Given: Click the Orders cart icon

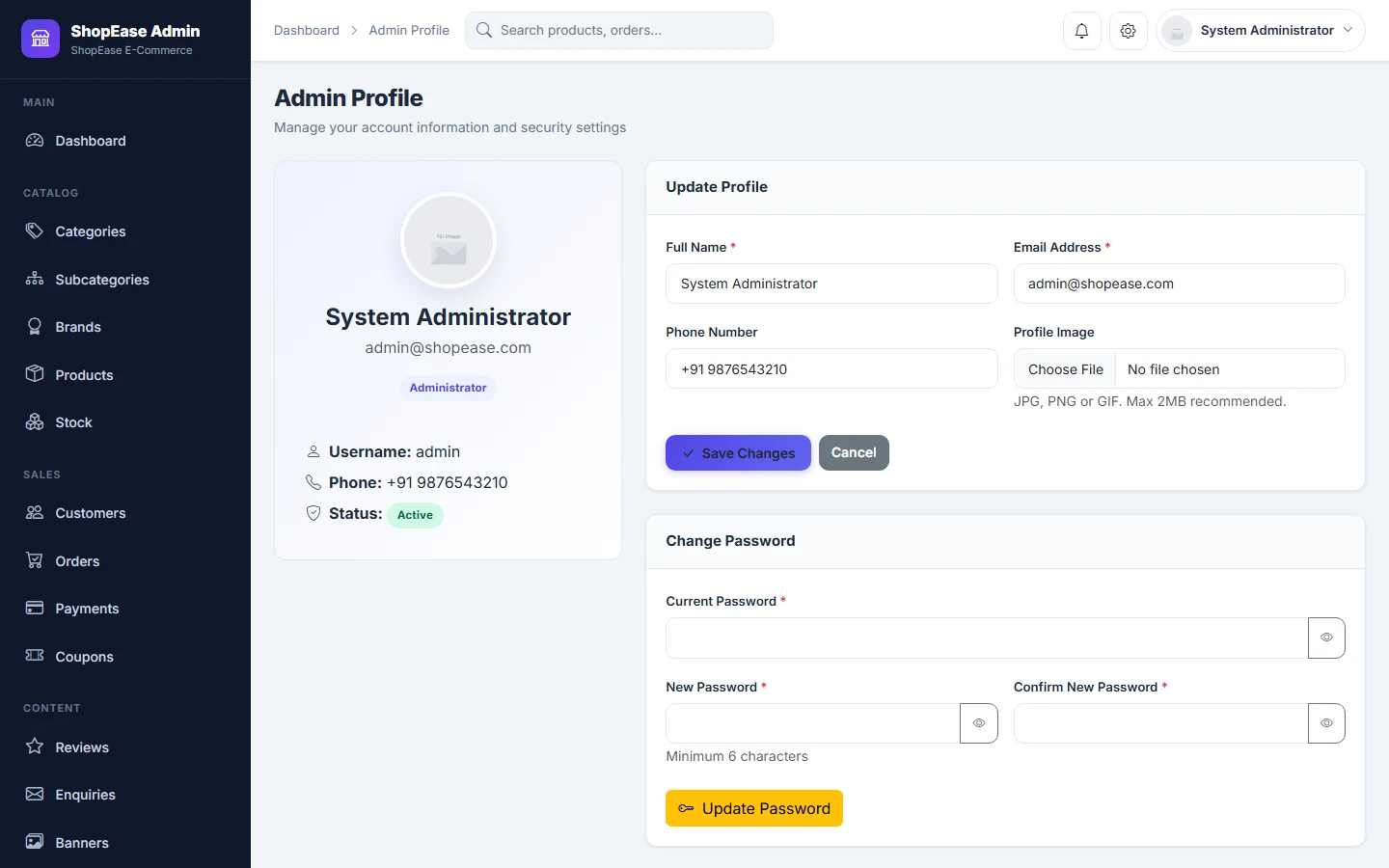Looking at the screenshot, I should click(35, 560).
